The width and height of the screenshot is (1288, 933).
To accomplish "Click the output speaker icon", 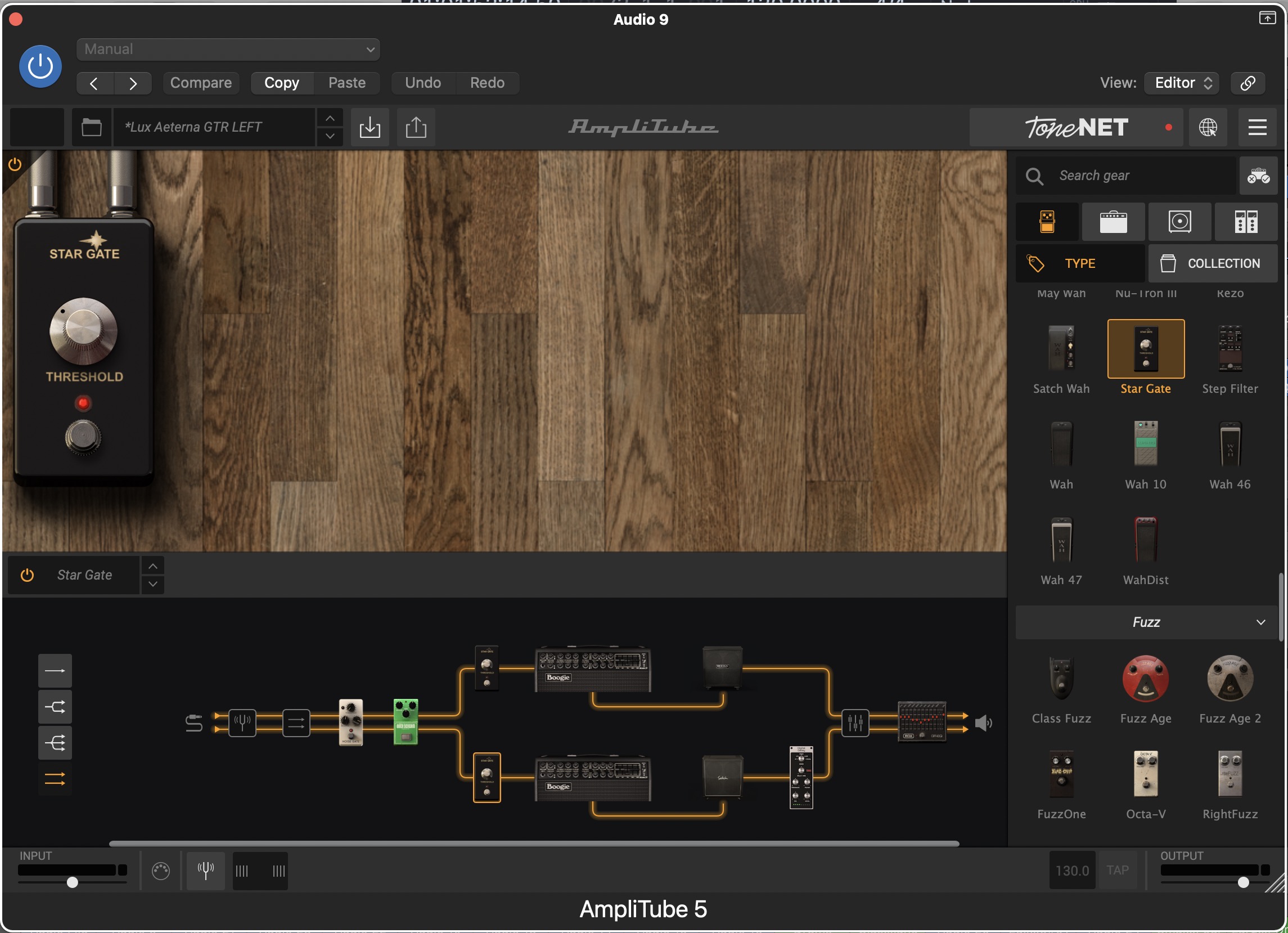I will pyautogui.click(x=983, y=723).
